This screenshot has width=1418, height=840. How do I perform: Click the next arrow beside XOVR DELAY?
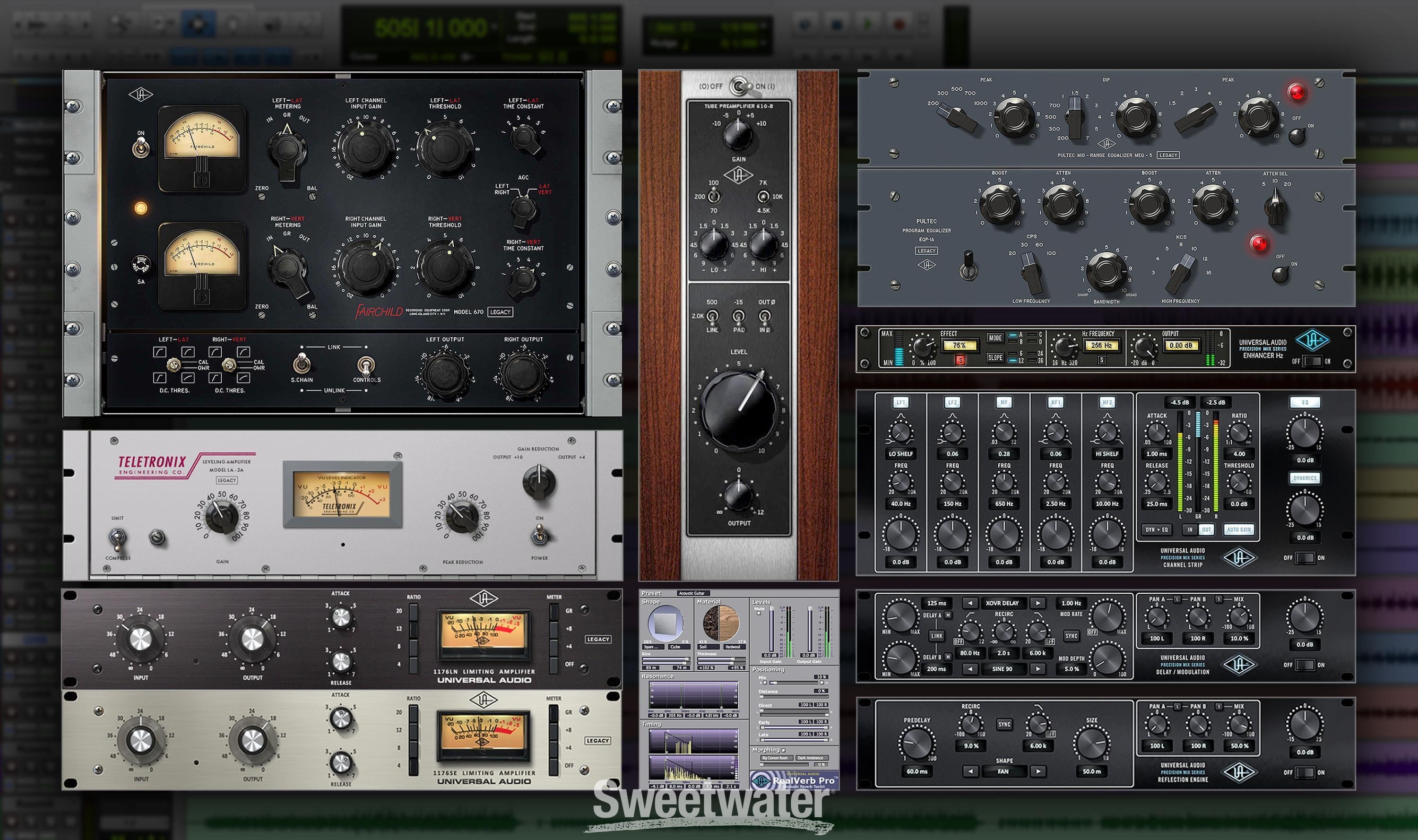1037,603
